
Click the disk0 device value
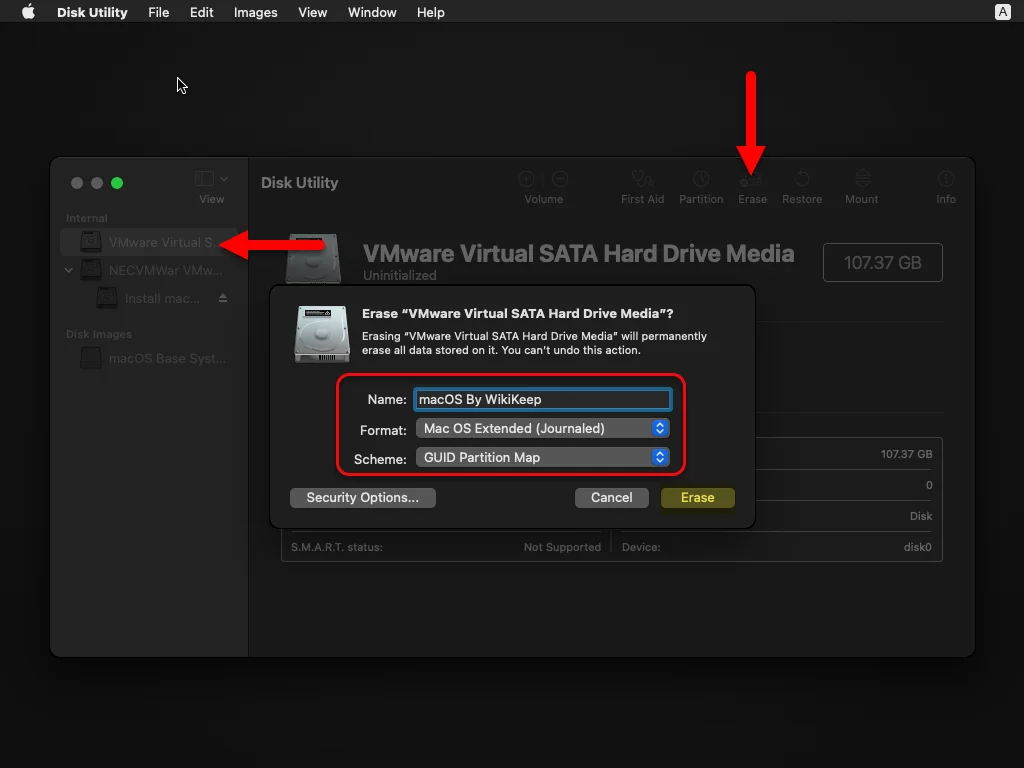point(918,547)
